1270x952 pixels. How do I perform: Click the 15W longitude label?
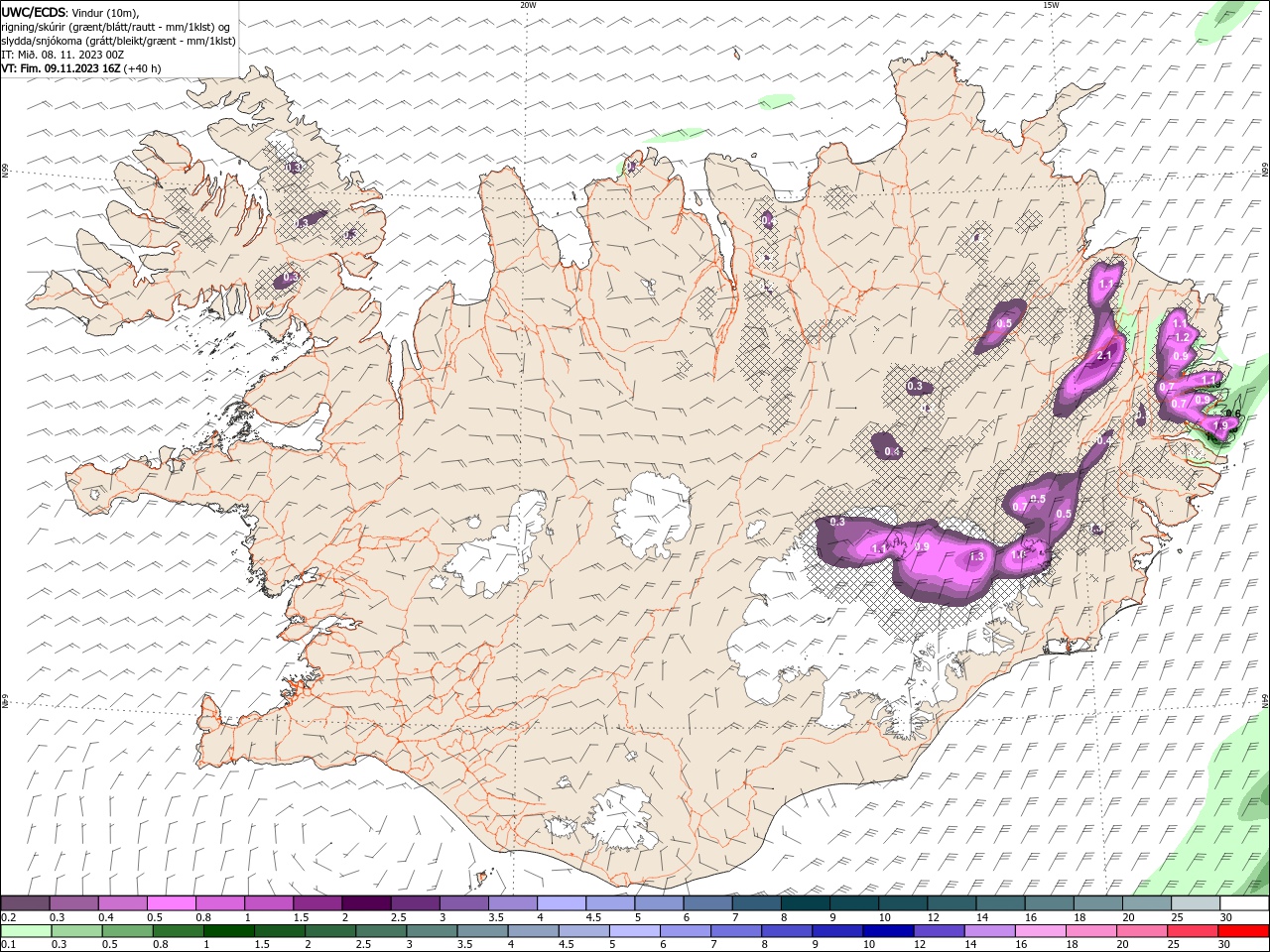(x=1051, y=5)
